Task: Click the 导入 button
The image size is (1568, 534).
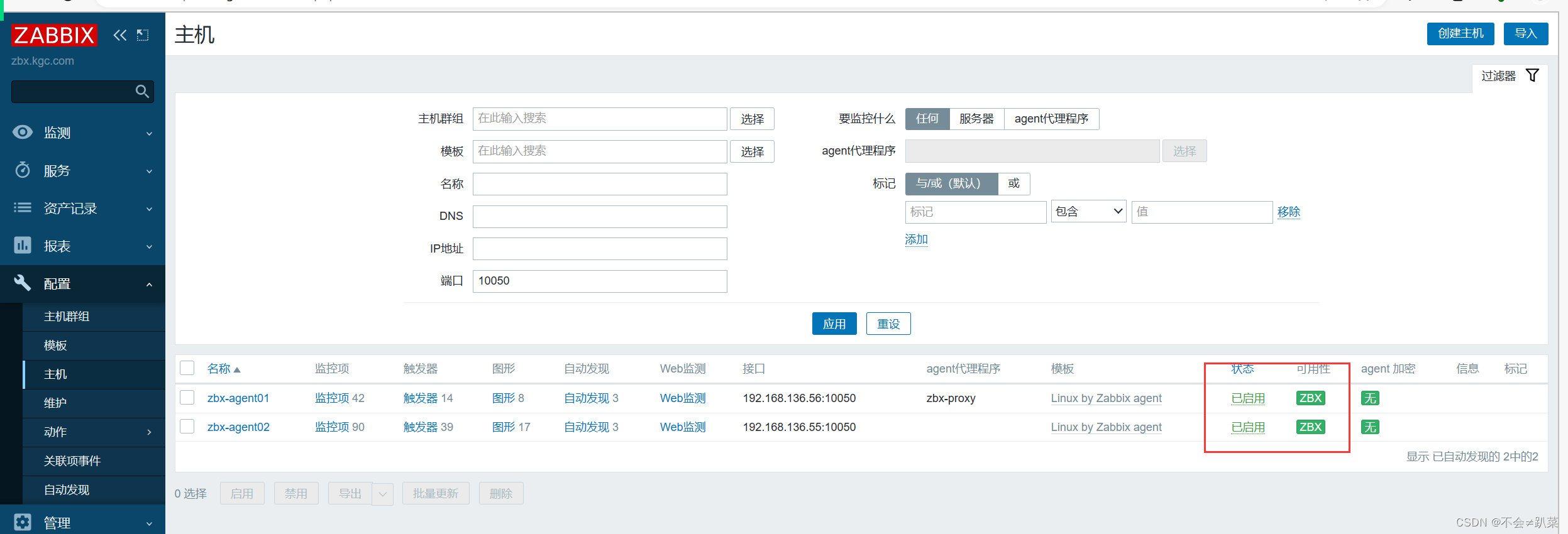Action: 1526,33
